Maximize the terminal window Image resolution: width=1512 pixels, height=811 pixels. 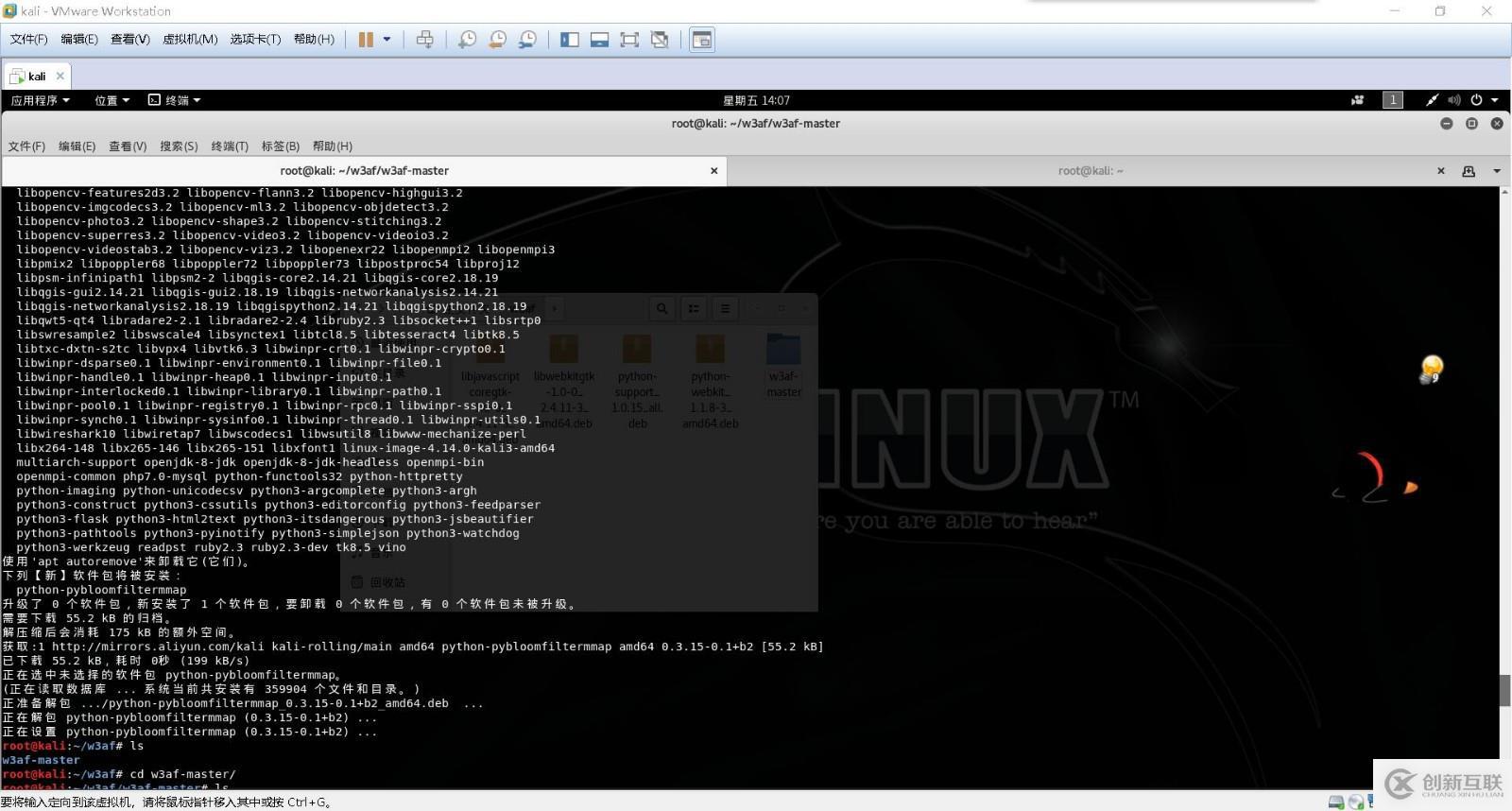point(1471,124)
